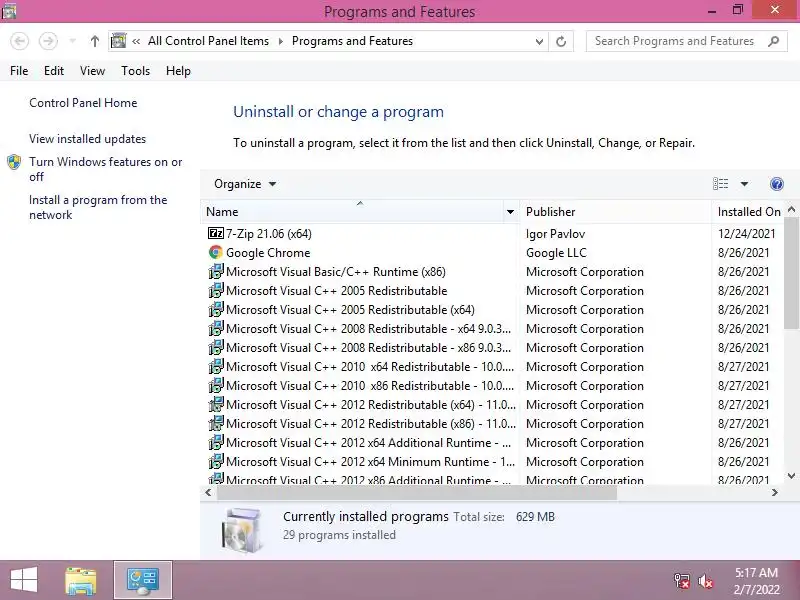800x600 pixels.
Task: Select 'Microsoft Visual Basic/C++ Runtime (x86)' name
Action: [x=336, y=271]
